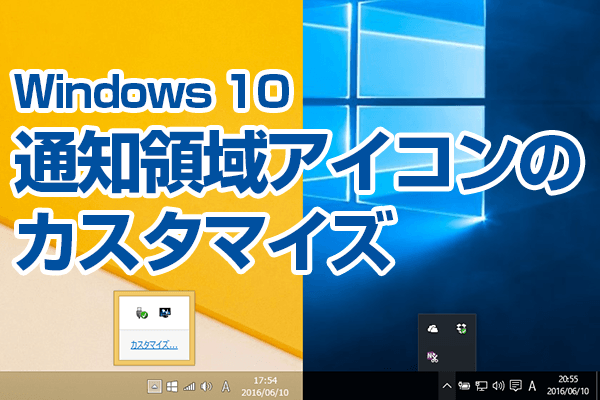Viewport: 600px width, 400px height.
Task: Open the OneDrive cloud icon
Action: 433,328
